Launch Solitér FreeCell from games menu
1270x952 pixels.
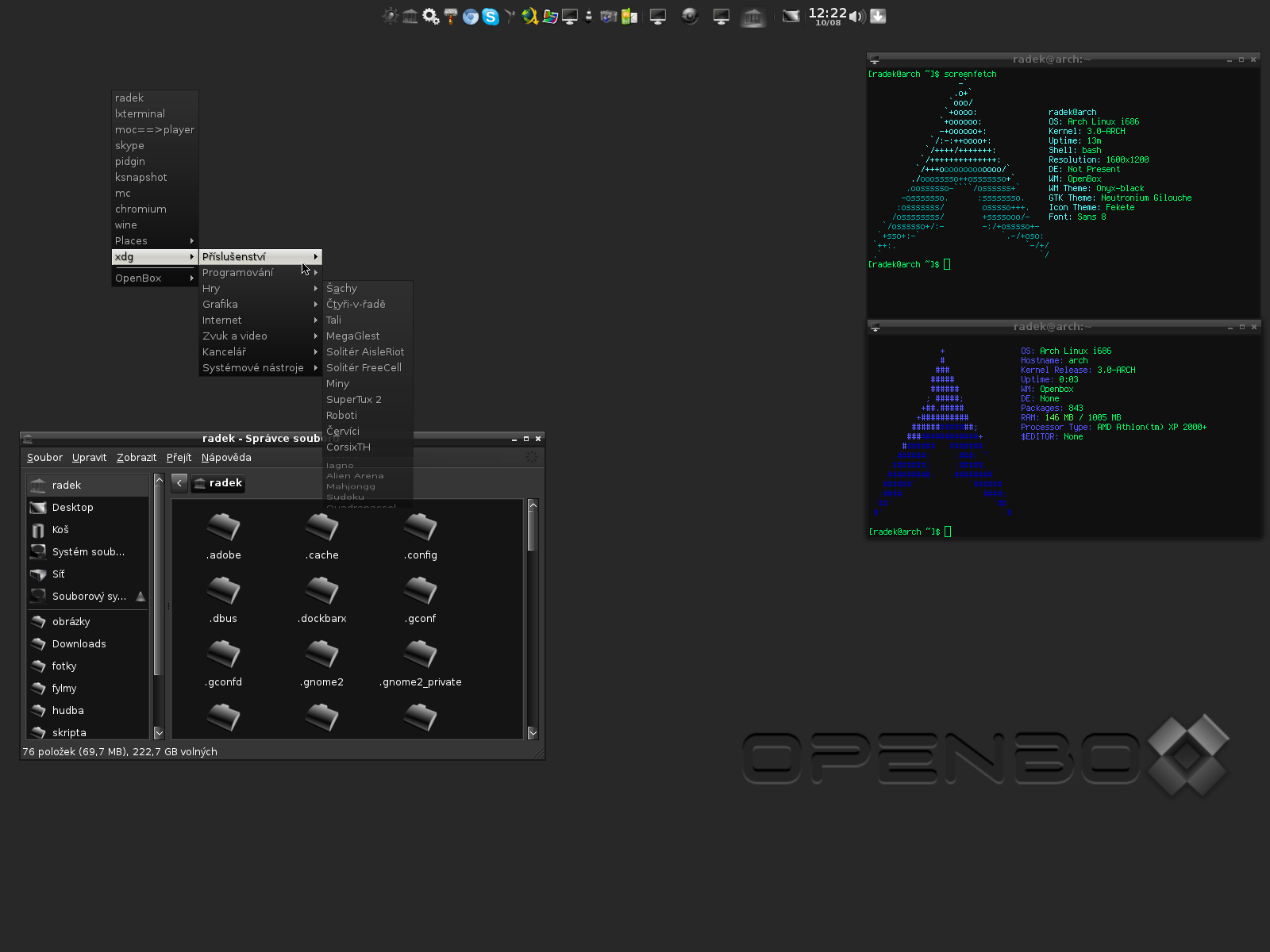368,368
